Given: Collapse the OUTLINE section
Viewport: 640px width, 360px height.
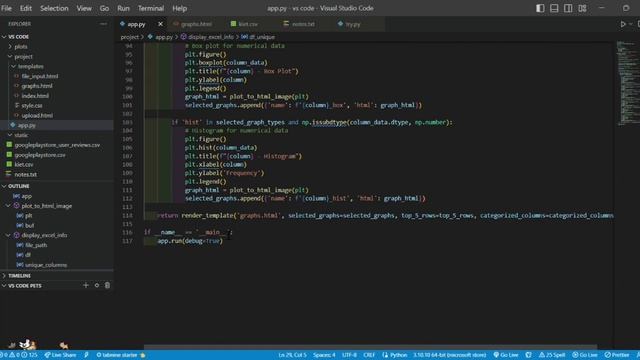Looking at the screenshot, I should 18,186.
